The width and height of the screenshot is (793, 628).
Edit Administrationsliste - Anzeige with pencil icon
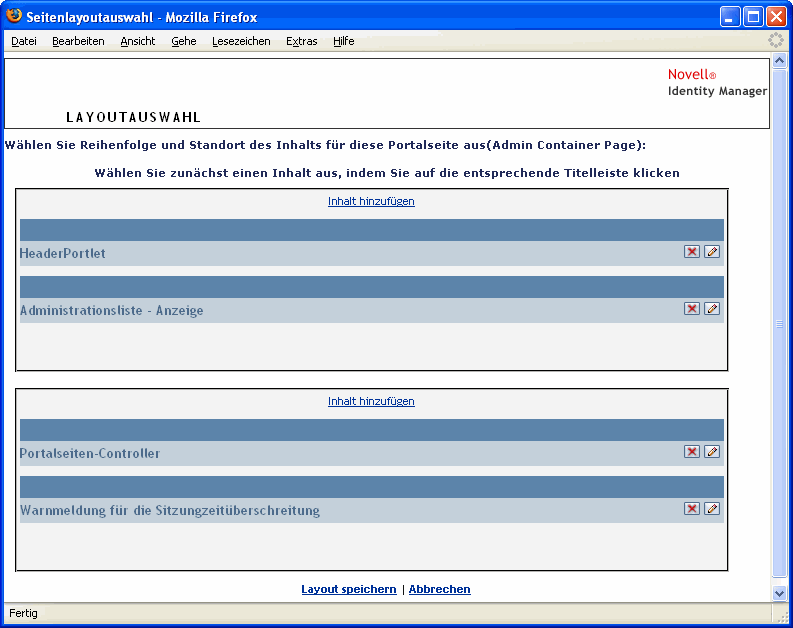pos(712,309)
